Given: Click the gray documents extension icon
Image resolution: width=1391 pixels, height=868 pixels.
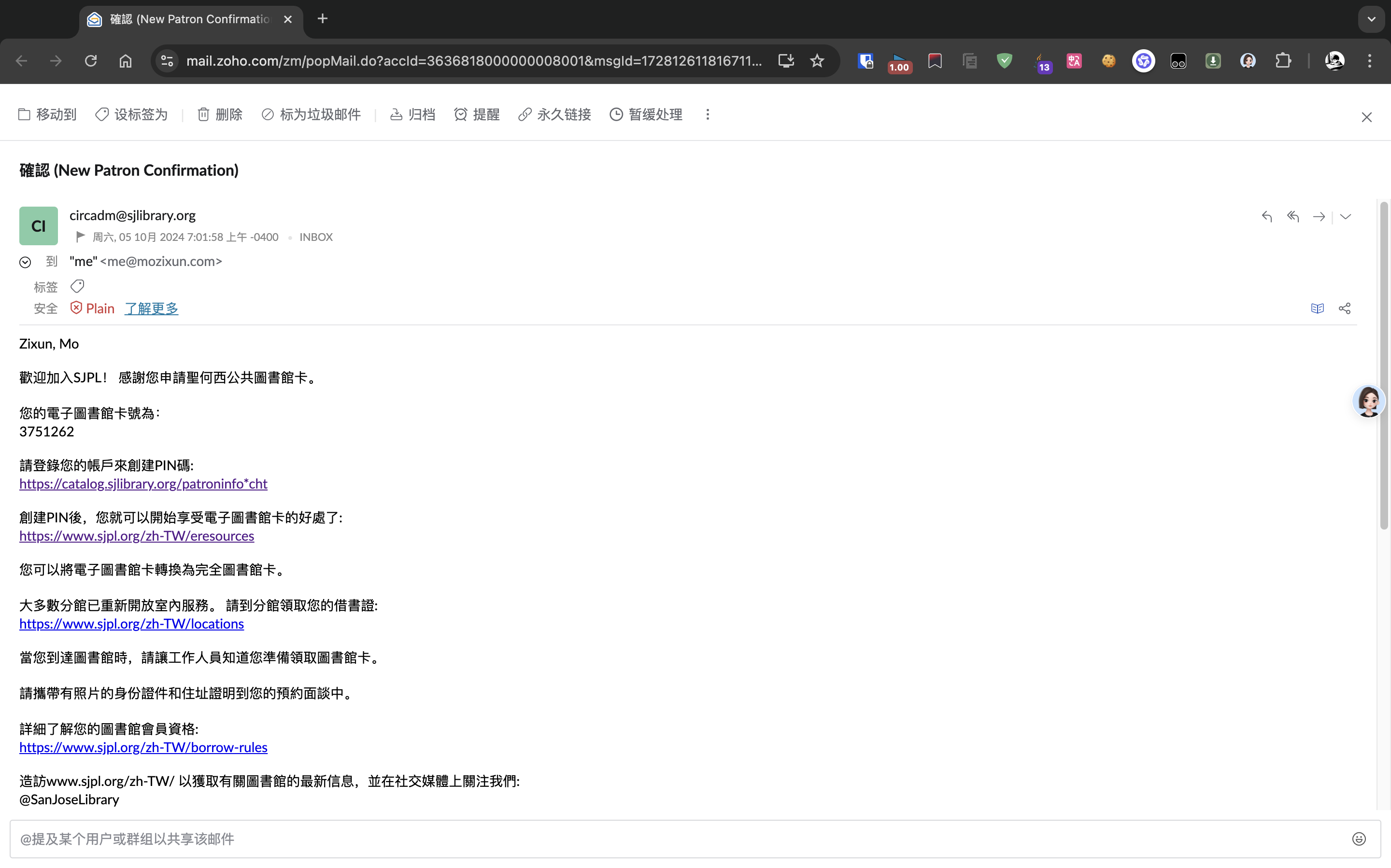Looking at the screenshot, I should tap(969, 61).
